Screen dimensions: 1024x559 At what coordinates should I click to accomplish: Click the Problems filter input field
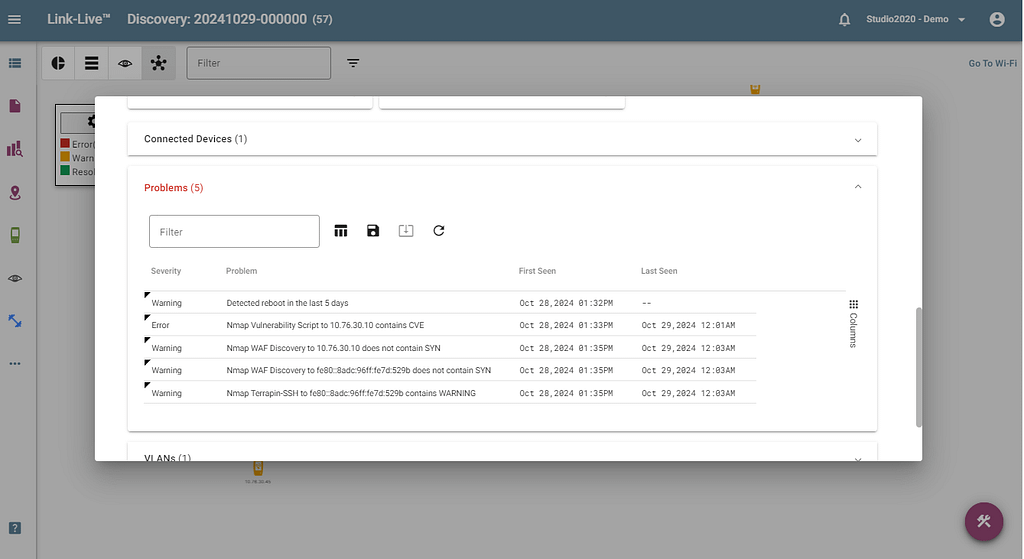point(234,232)
